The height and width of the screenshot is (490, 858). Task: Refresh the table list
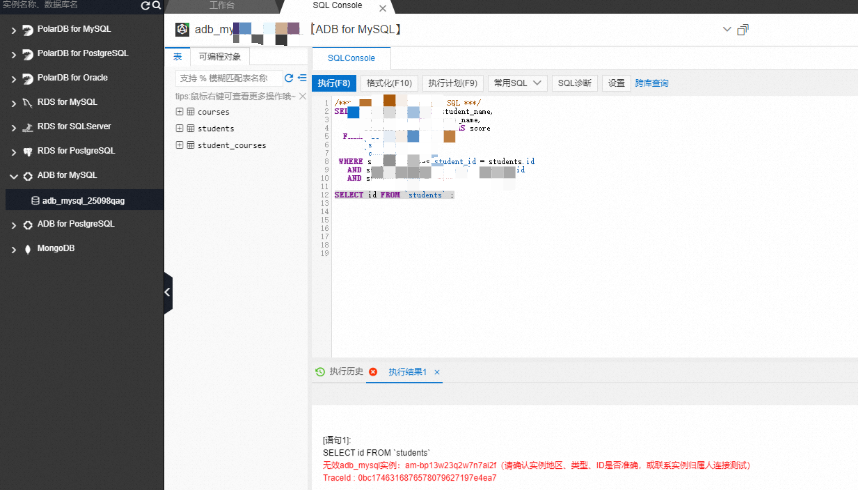point(289,78)
